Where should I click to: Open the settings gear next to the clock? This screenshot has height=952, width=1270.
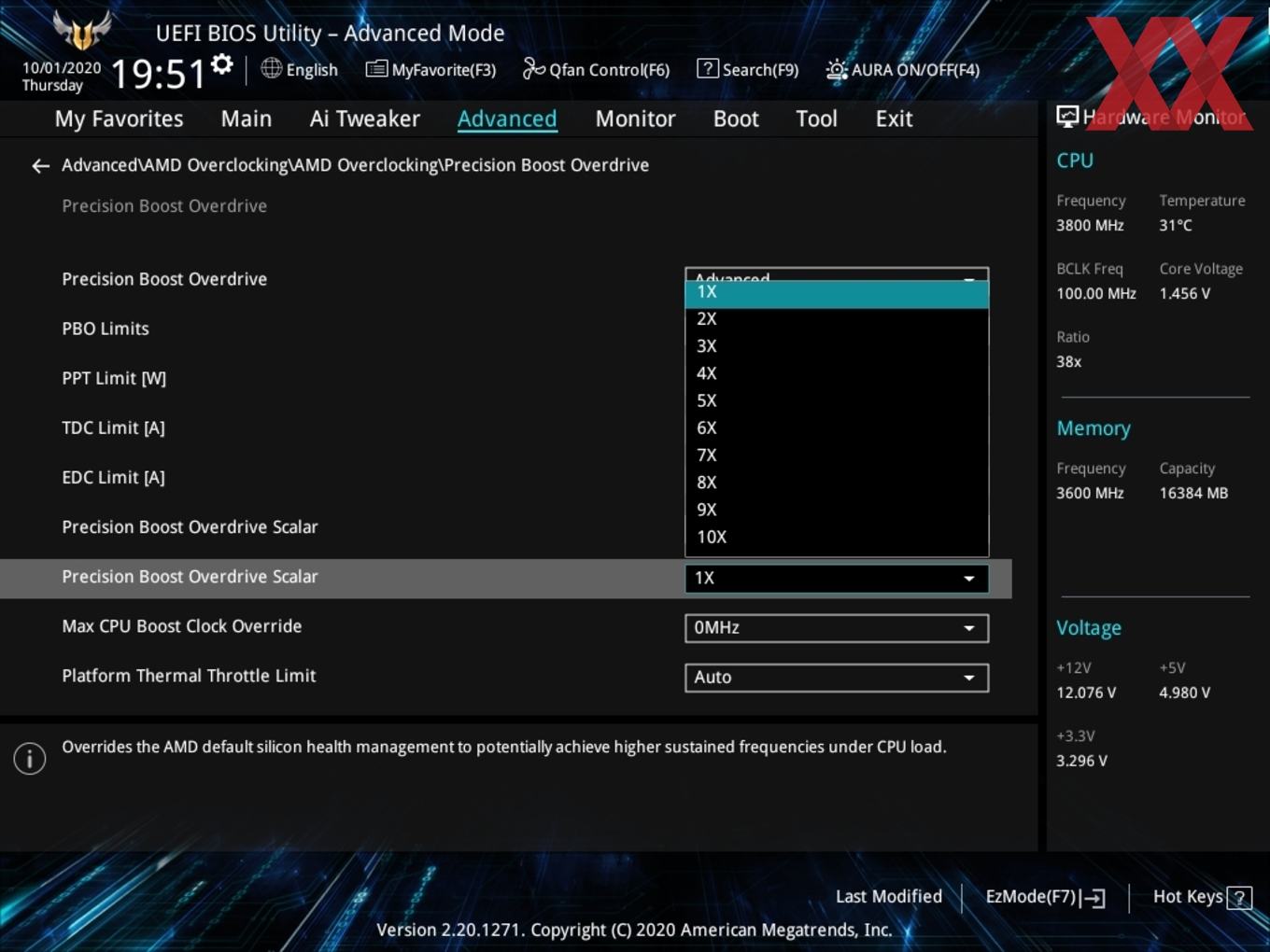(221, 64)
